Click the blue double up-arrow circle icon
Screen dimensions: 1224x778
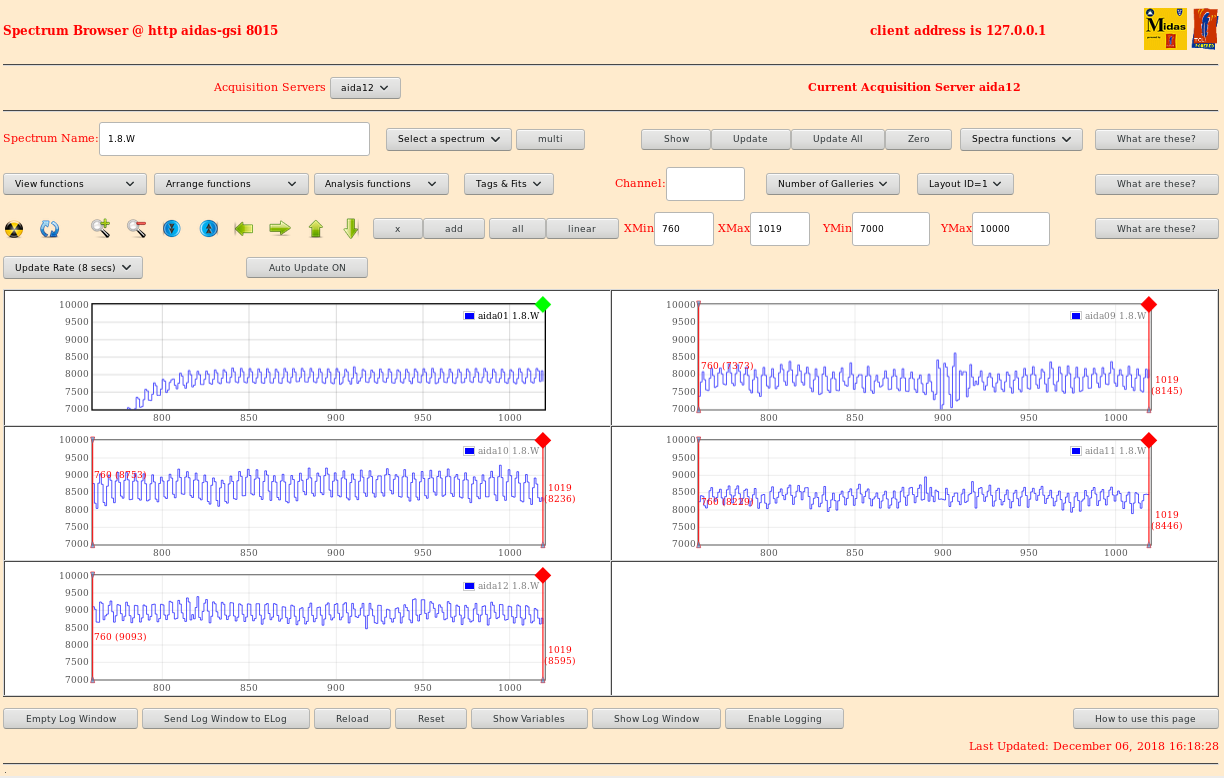coord(208,229)
